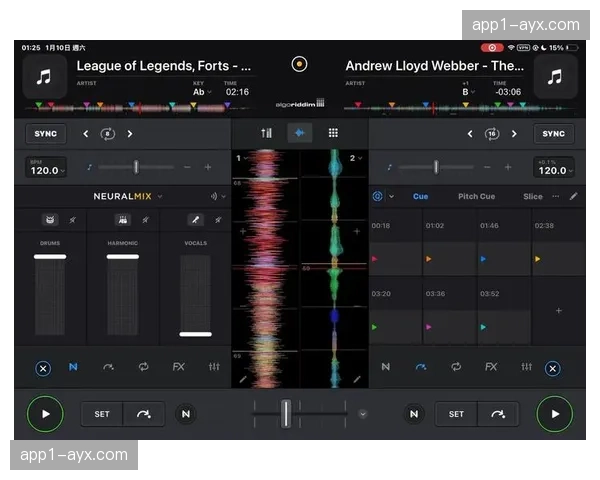Open the EQ mixer icon on left deck

pos(214,367)
